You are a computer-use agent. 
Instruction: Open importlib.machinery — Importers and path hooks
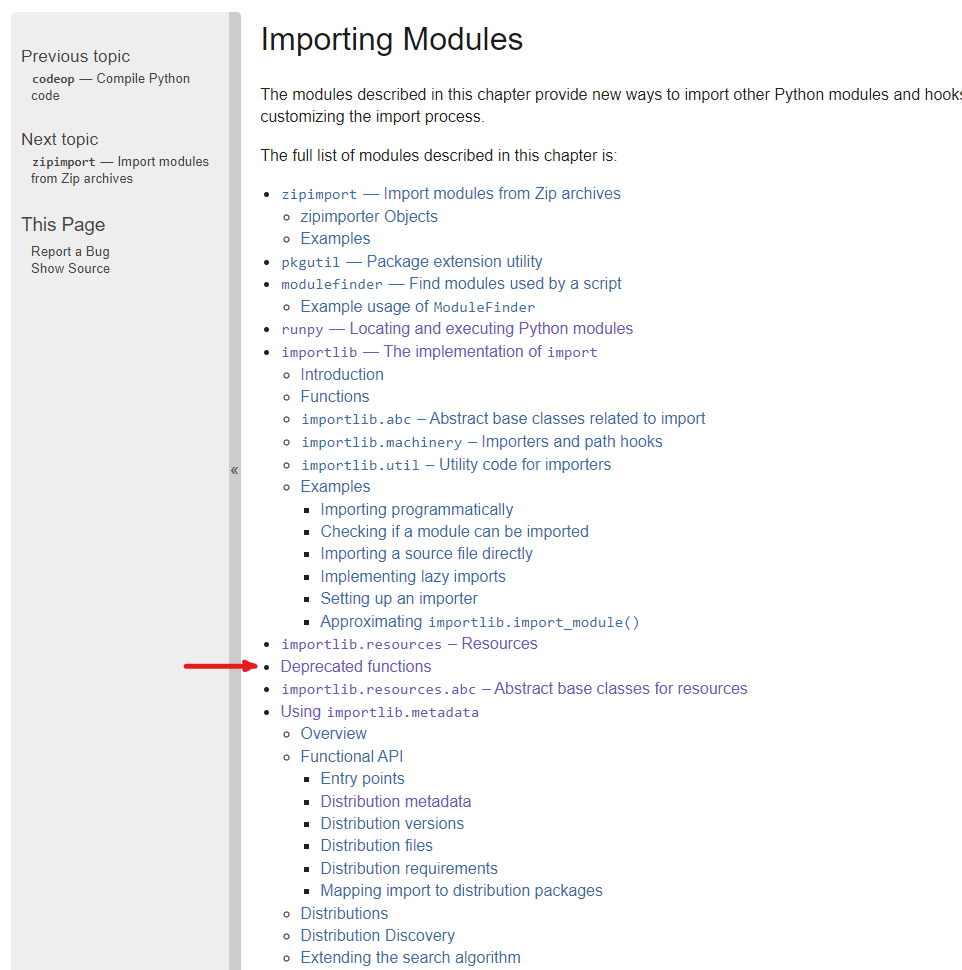pyautogui.click(x=481, y=442)
